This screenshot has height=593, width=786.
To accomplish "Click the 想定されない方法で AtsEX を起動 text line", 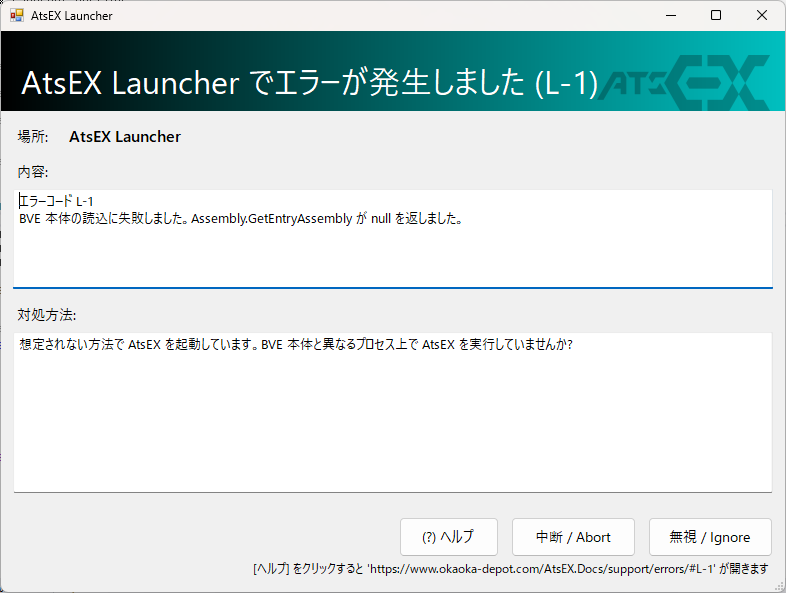I will 296,345.
